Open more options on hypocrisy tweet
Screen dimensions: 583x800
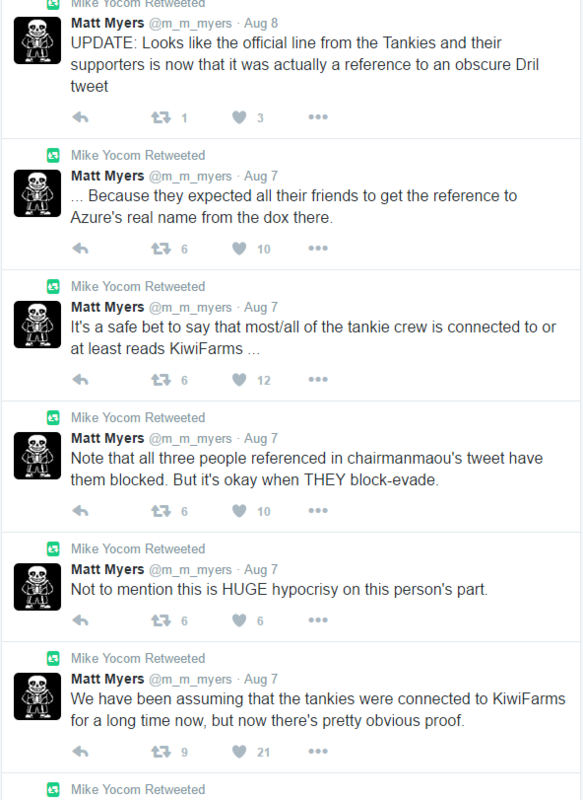coord(318,620)
